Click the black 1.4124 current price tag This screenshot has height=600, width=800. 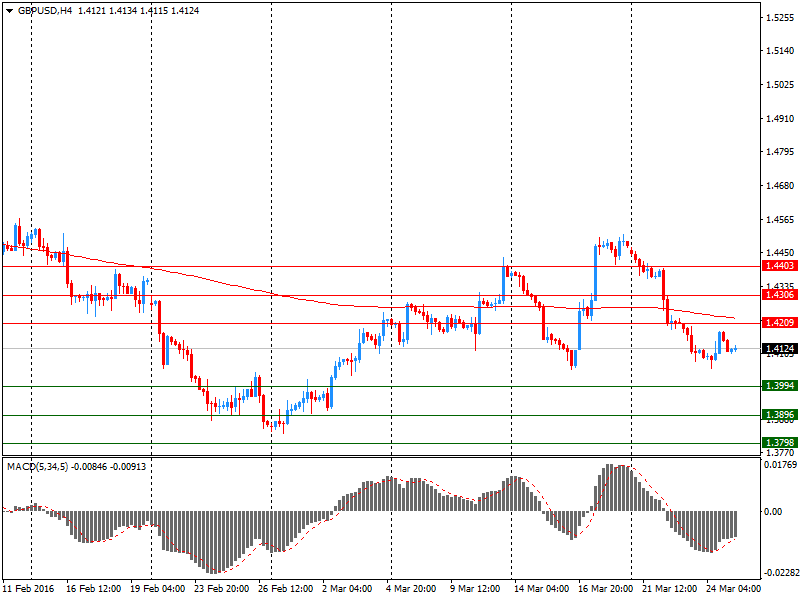[x=779, y=349]
